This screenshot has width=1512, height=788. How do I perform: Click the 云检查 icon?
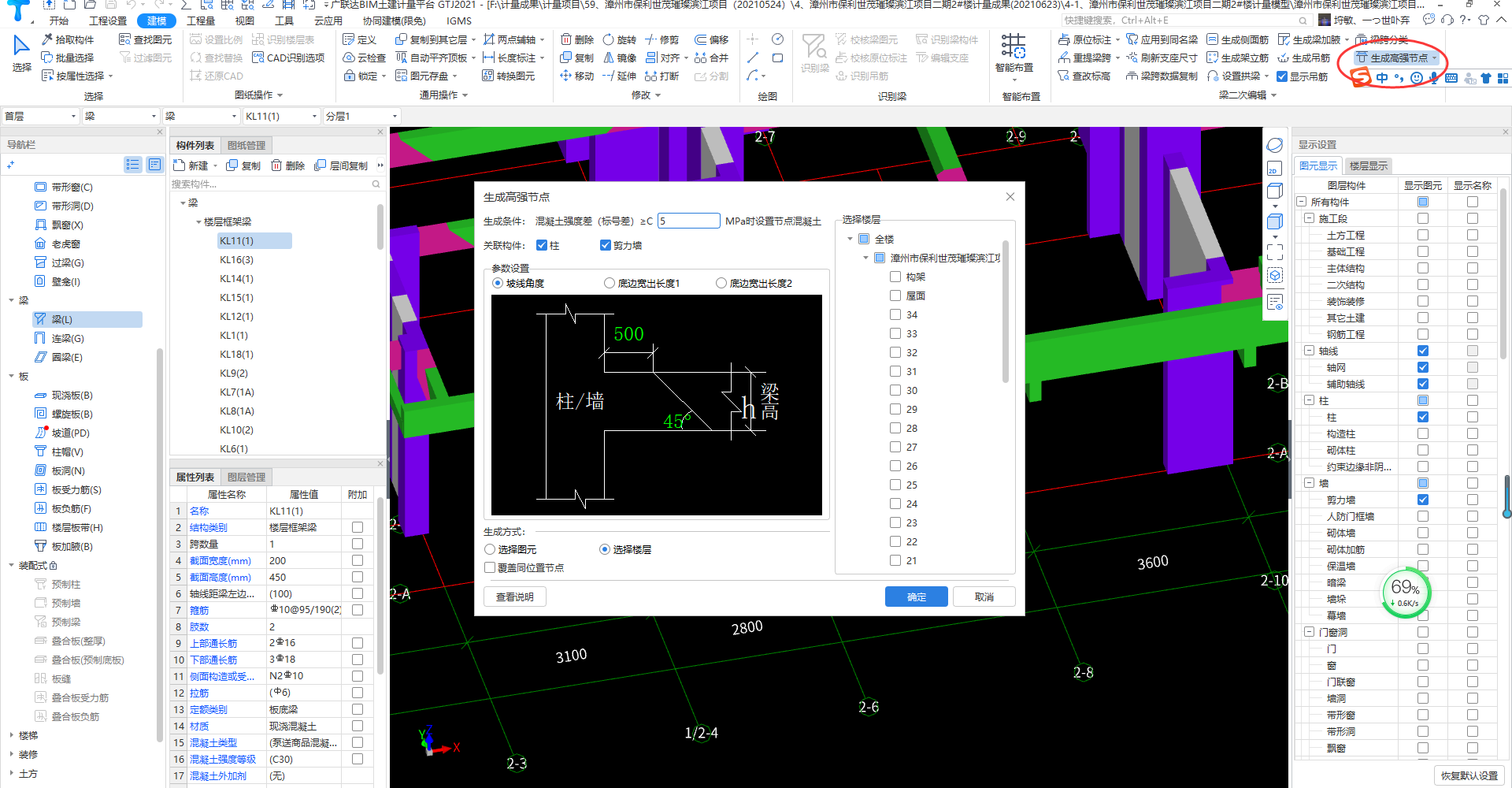point(349,58)
